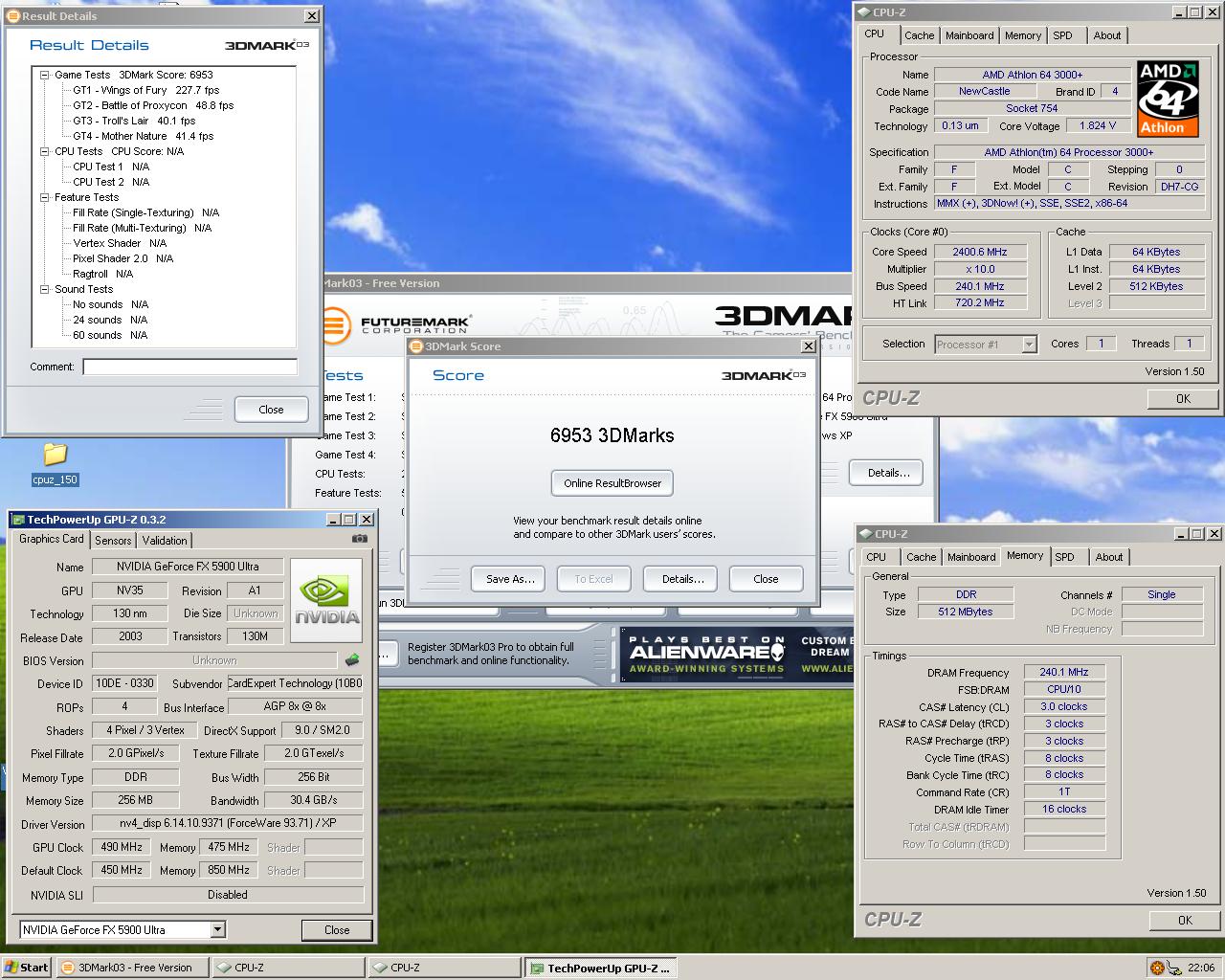Click the GPU-Z screenshot camera icon
1225x980 pixels.
tap(359, 539)
